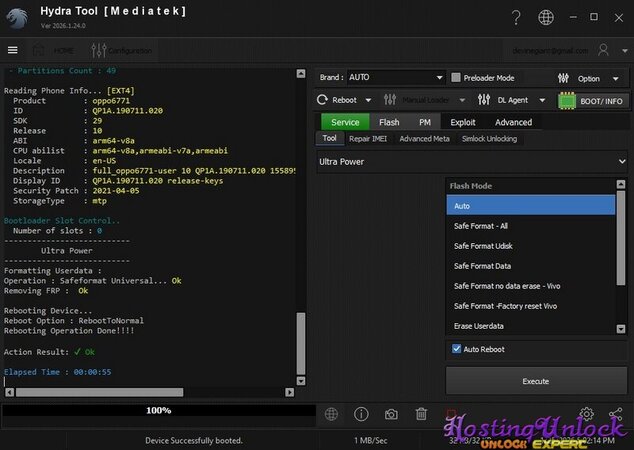Click the share icon in bottom toolbar
Image resolution: width=634 pixels, height=450 pixels.
[x=616, y=414]
